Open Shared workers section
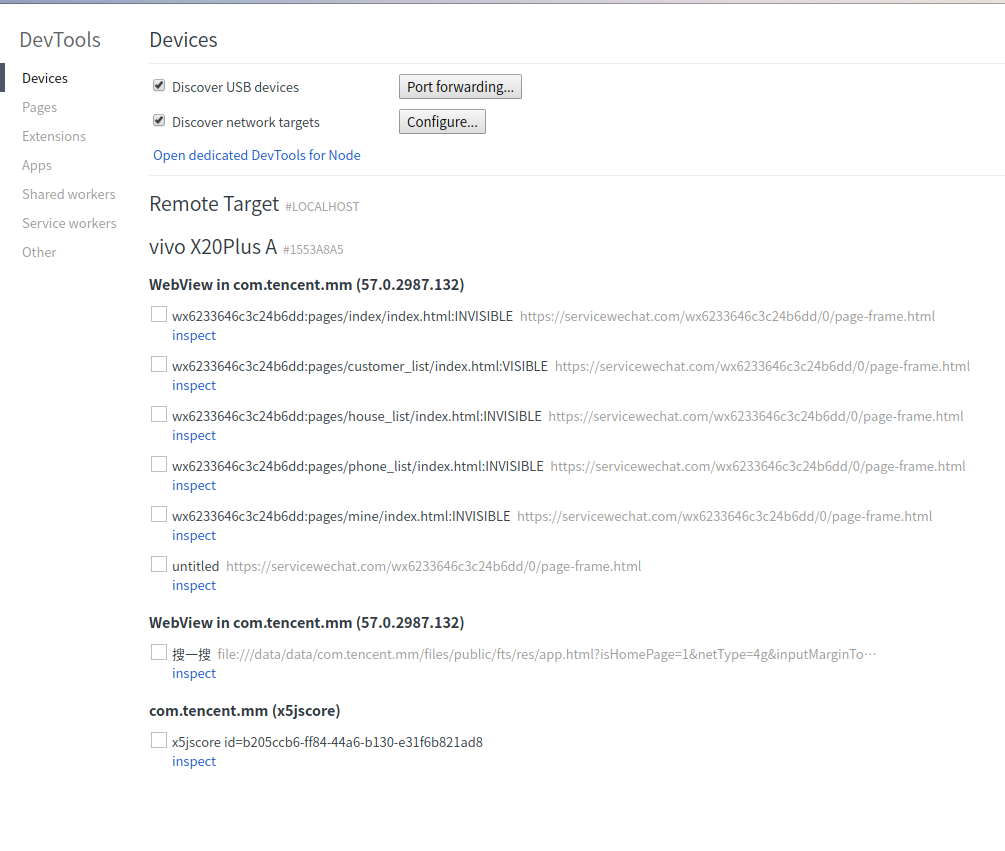Image resolution: width=1005 pixels, height=851 pixels. click(x=69, y=194)
